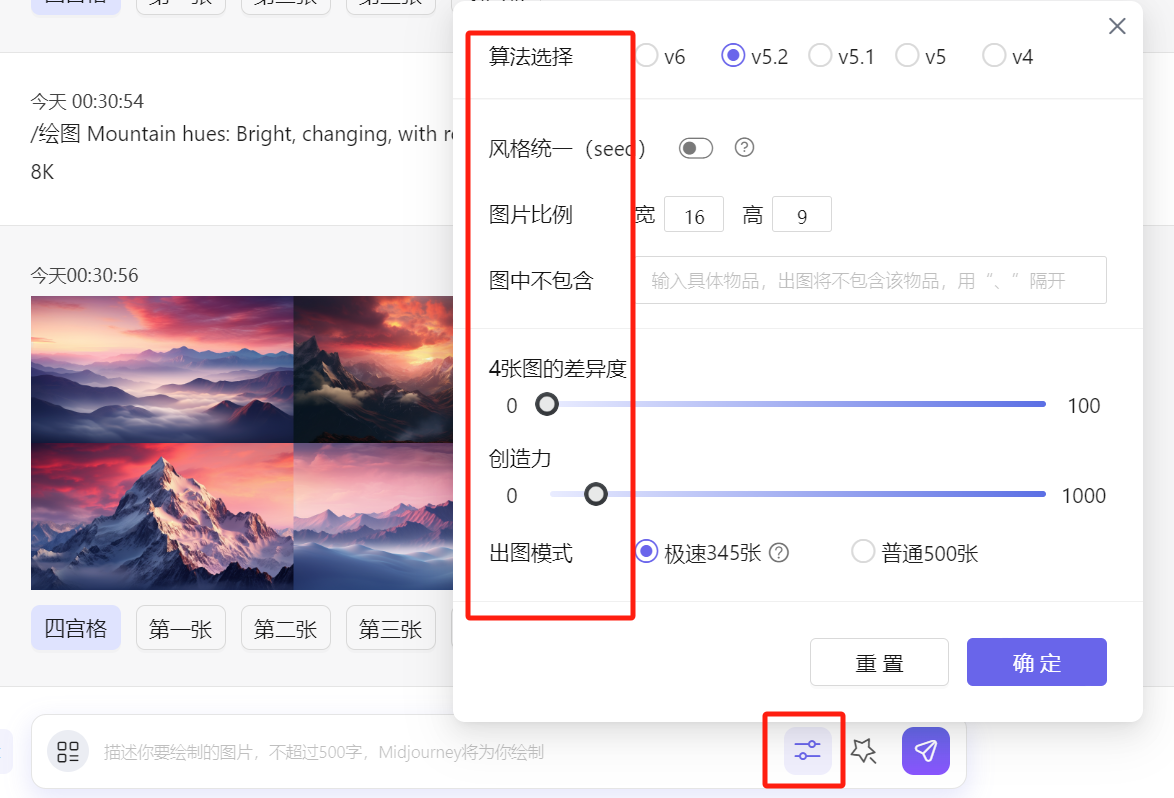Switch to the 四宫格 tab
This screenshot has height=798, width=1174.
[x=75, y=628]
